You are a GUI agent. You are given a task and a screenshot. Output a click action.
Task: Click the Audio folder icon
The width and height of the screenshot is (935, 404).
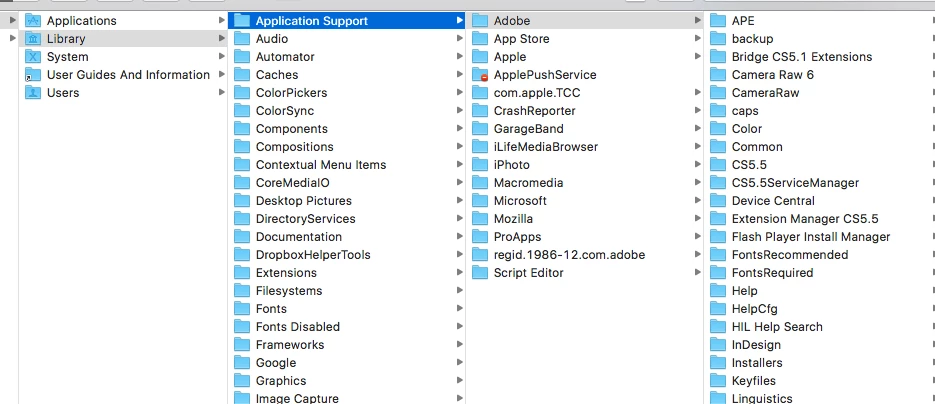click(x=242, y=39)
